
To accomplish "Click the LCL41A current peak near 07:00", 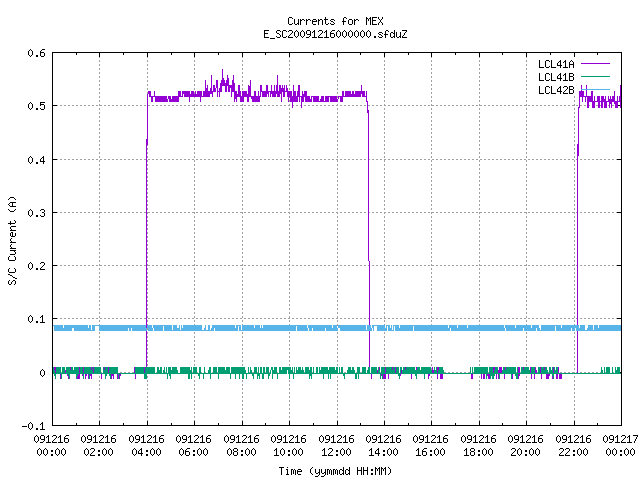I will (x=222, y=73).
